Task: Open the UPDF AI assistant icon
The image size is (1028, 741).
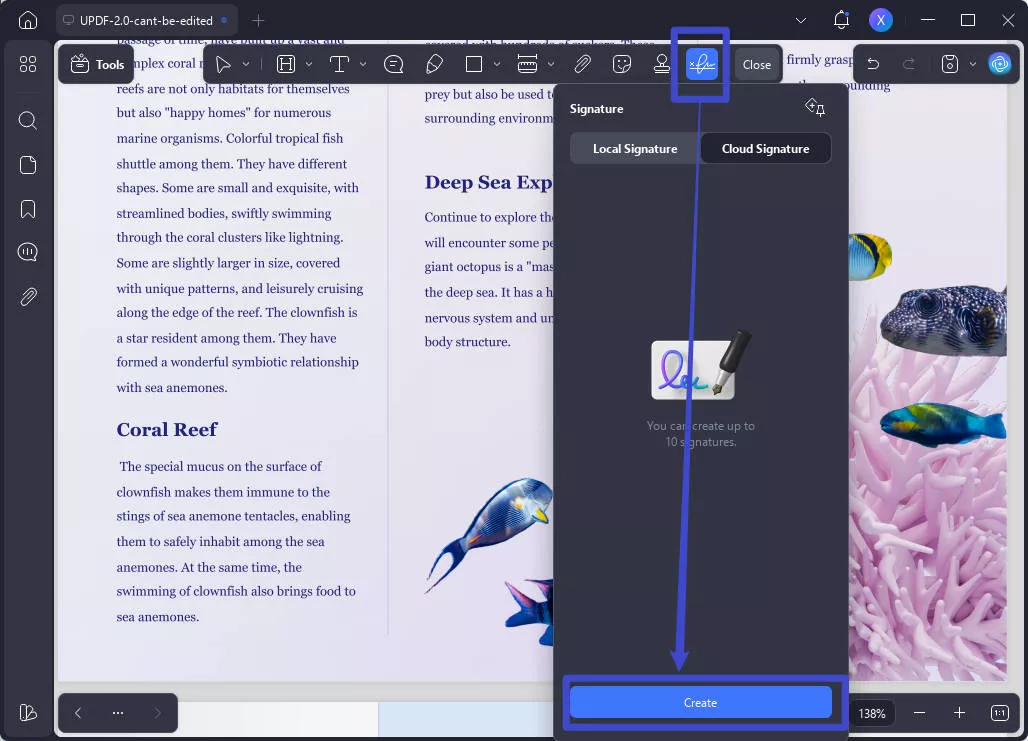Action: (x=999, y=64)
